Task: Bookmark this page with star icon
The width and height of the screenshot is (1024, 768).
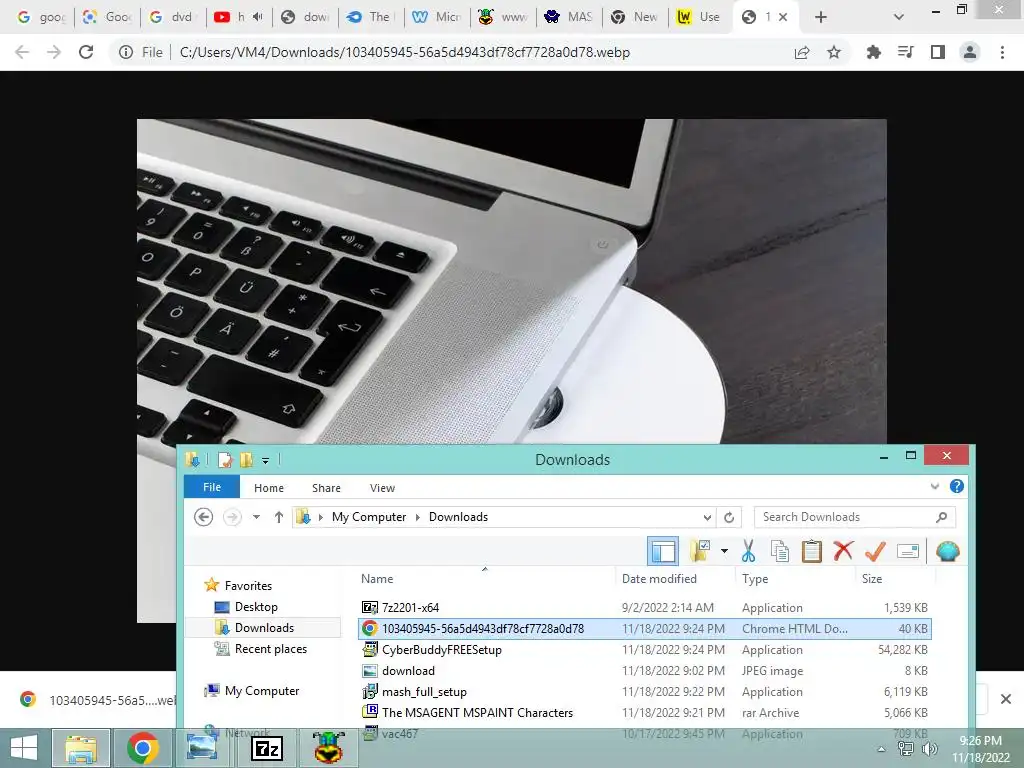Action: click(834, 52)
